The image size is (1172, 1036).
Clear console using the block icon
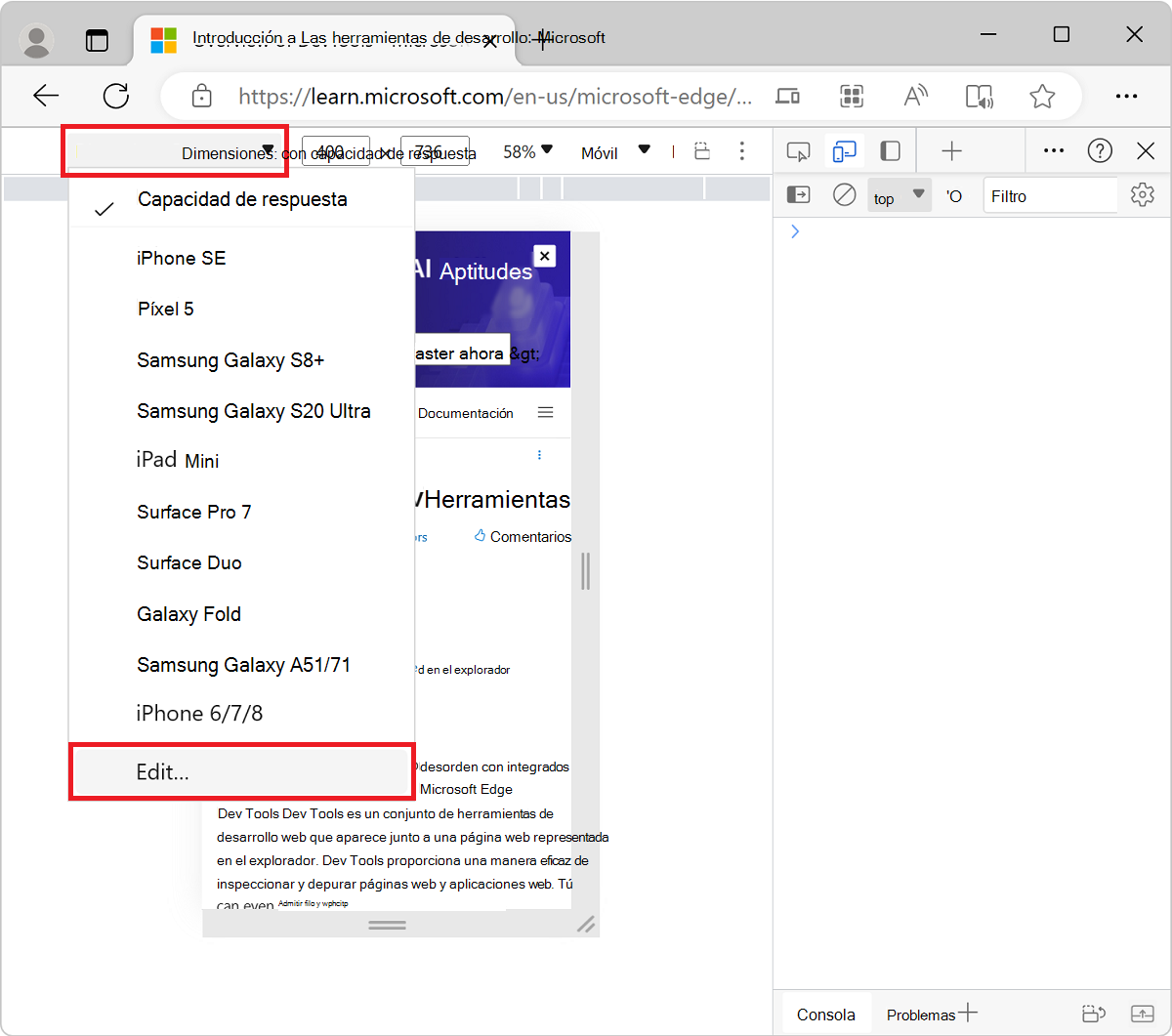point(844,195)
